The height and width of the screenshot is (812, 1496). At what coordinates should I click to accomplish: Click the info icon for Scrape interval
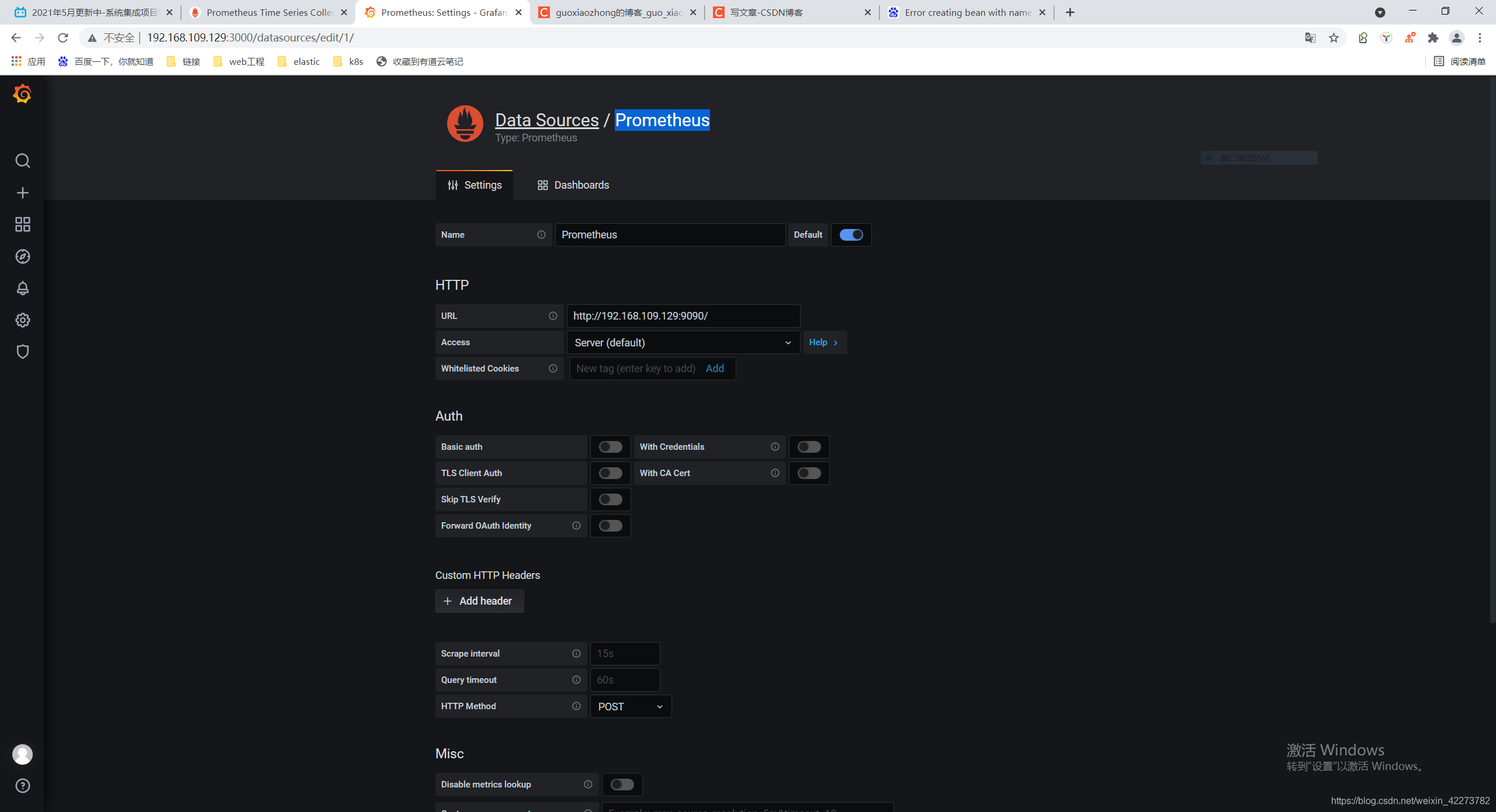(x=576, y=654)
